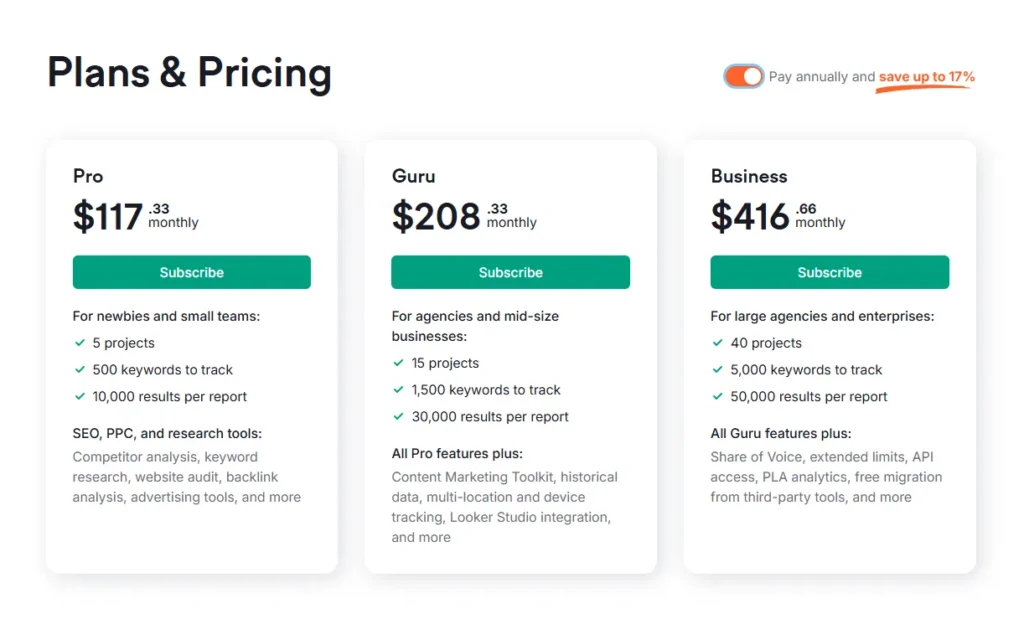Screen dimensions: 1024x624
Task: Click checkmark beside 30,000 results per report
Action: [x=399, y=417]
